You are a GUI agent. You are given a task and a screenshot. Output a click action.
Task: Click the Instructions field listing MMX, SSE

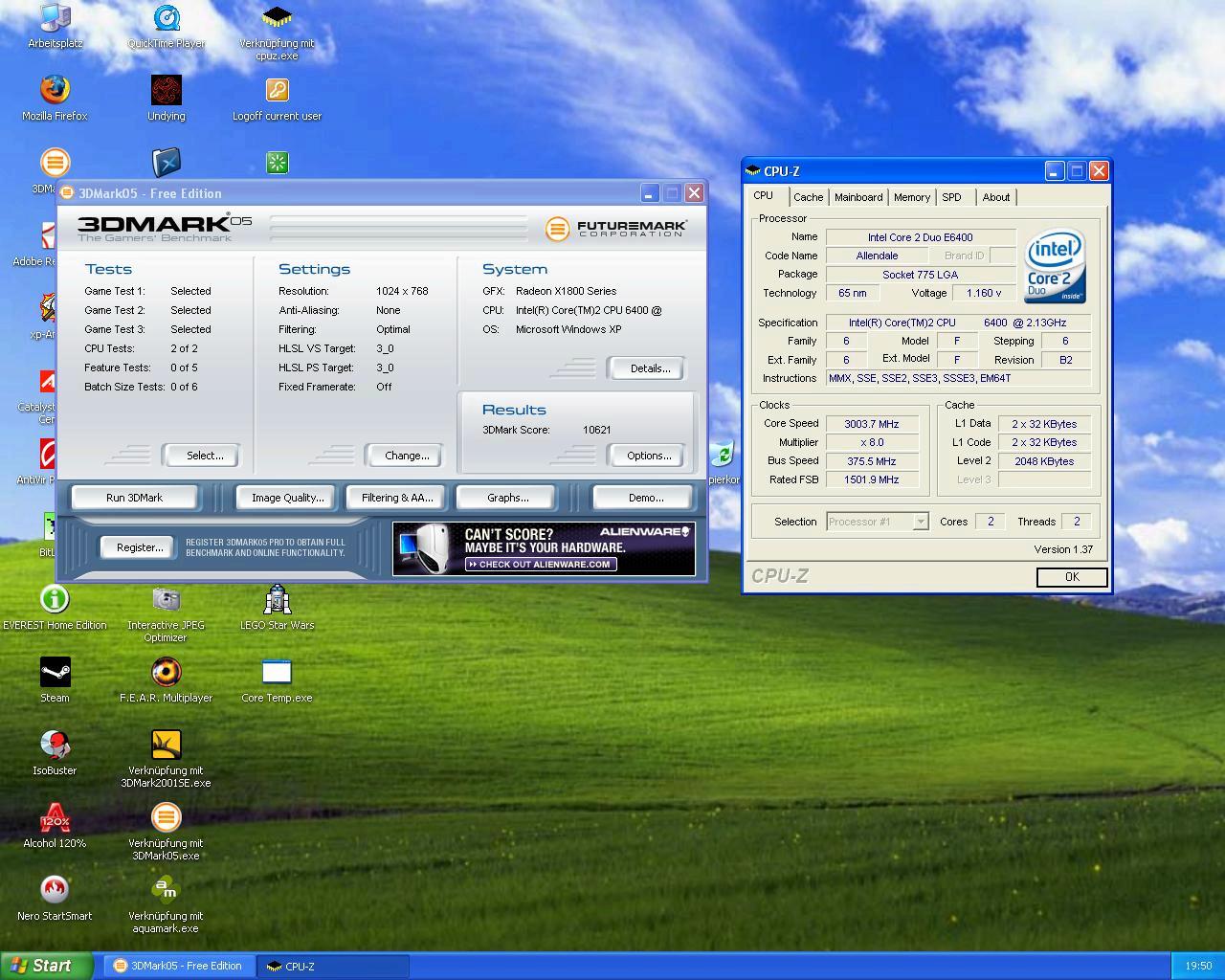pyautogui.click(x=958, y=378)
